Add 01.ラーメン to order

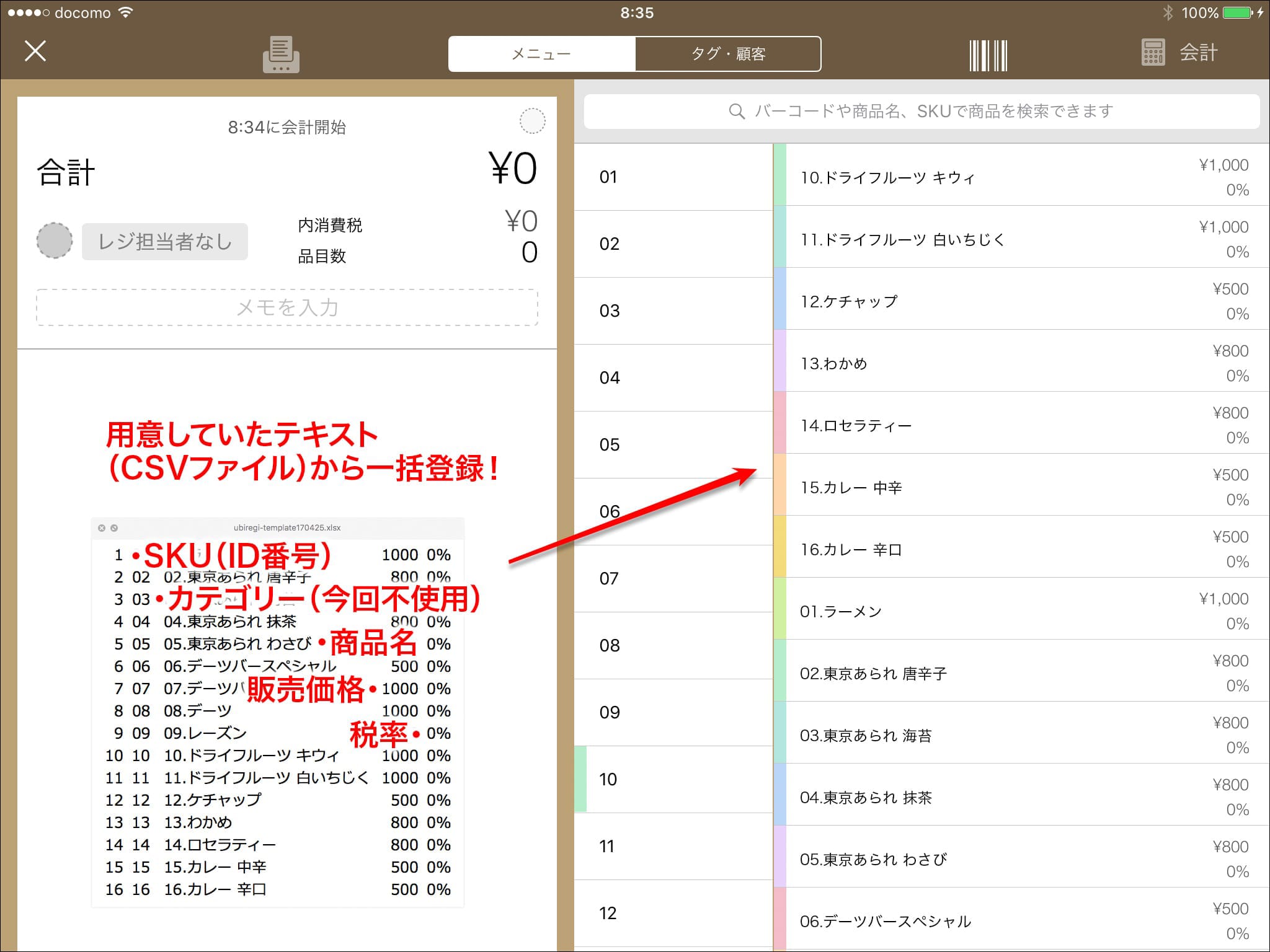pyautogui.click(x=1021, y=609)
